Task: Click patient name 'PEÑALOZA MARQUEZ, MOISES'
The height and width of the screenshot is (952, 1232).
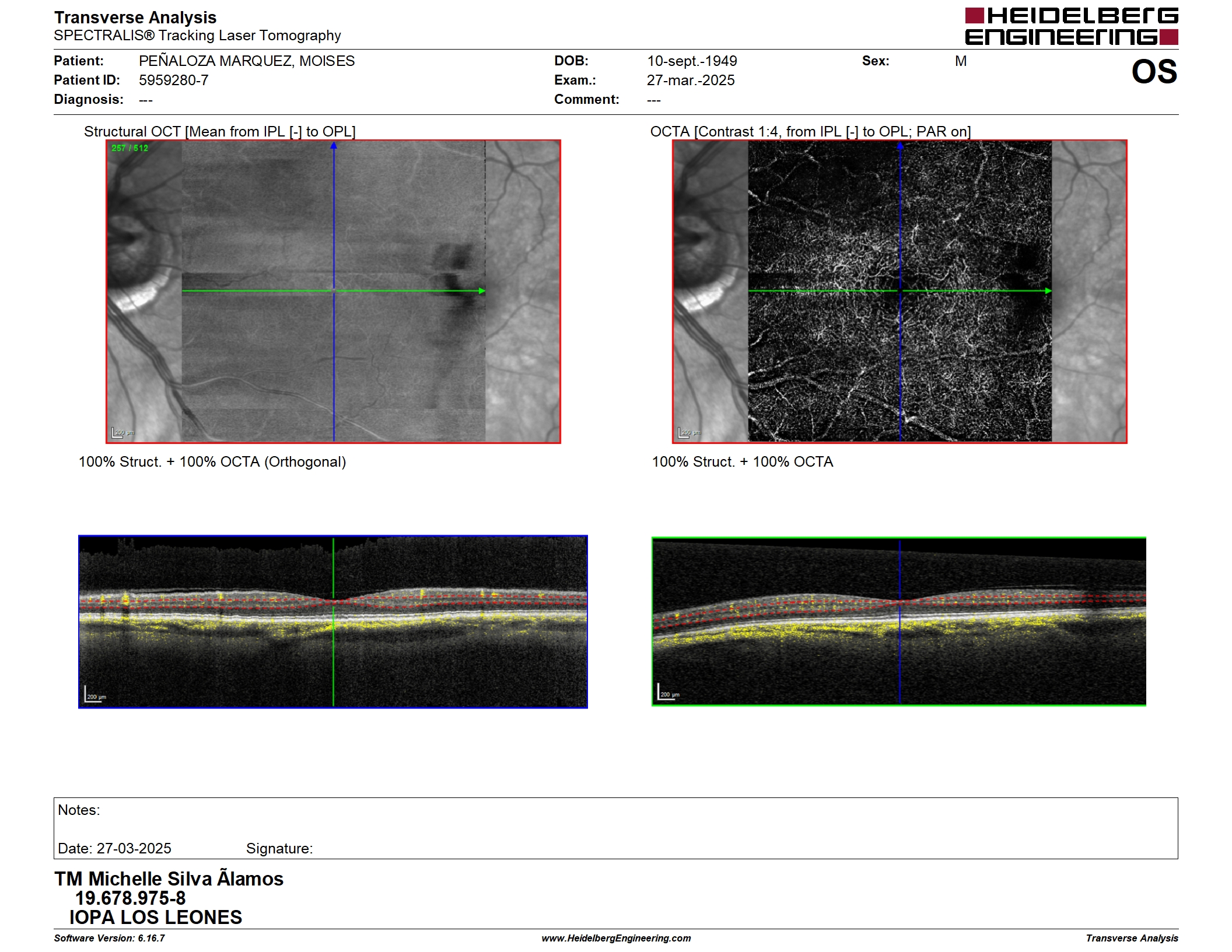Action: 247,61
